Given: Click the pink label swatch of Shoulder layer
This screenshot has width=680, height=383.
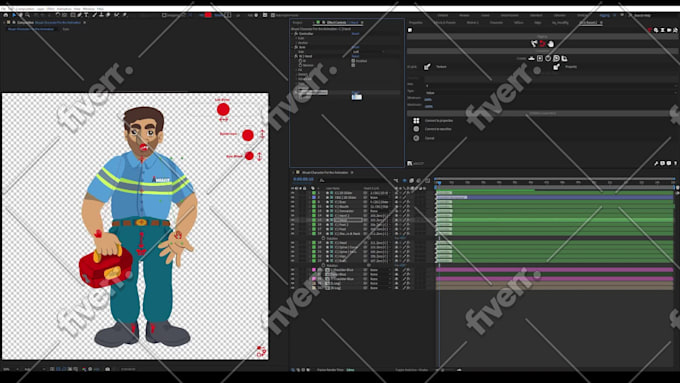Looking at the screenshot, I should click(314, 270).
